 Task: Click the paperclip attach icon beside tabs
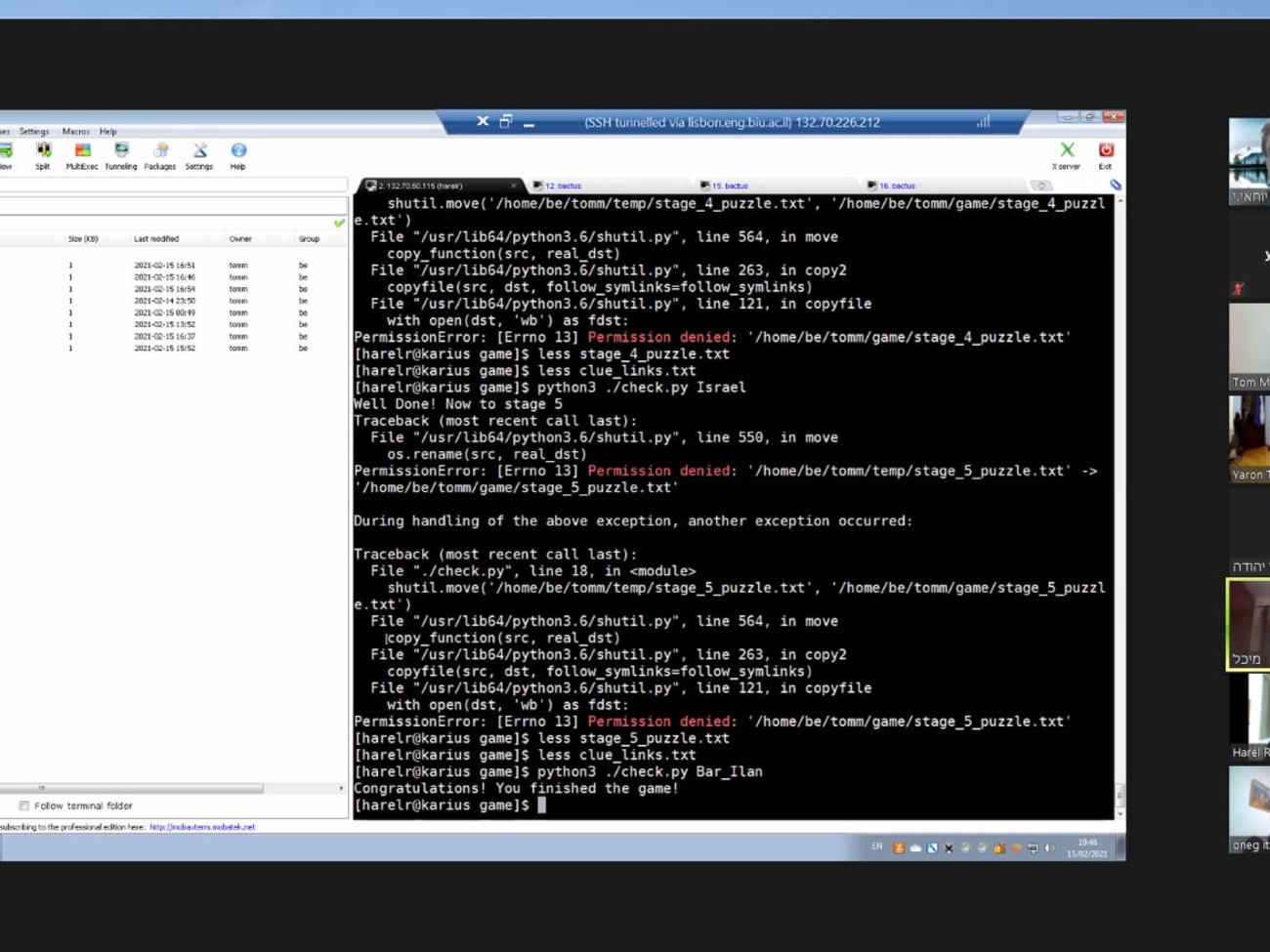1115,185
